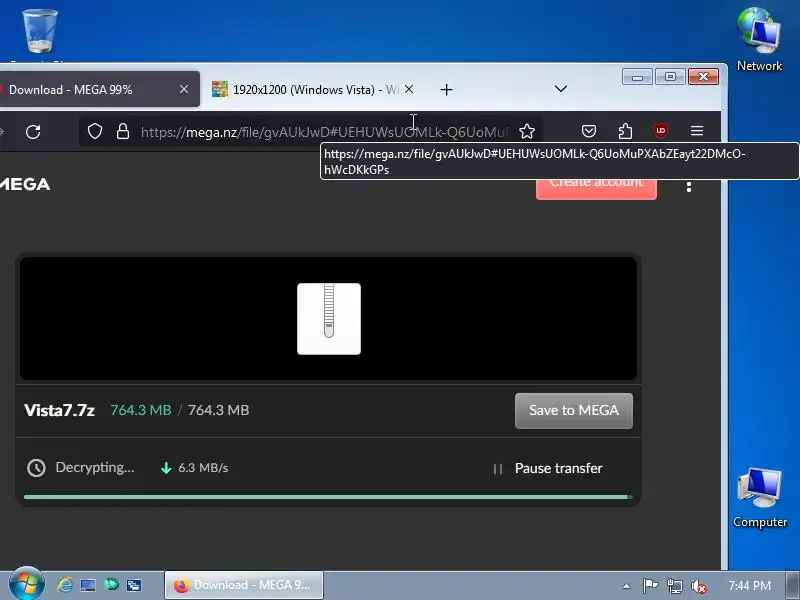The width and height of the screenshot is (800, 600).
Task: Minimize the Firefox window
Action: pos(637,77)
